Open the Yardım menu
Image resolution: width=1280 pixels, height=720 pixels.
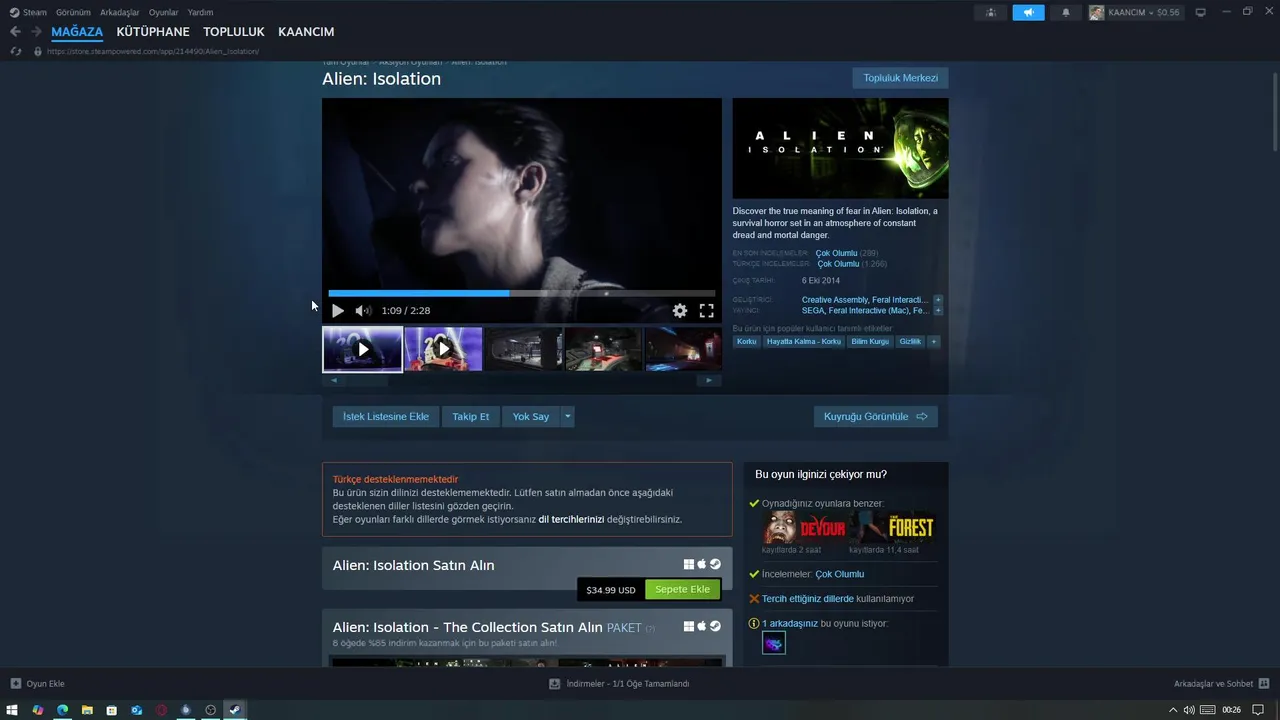pos(200,12)
